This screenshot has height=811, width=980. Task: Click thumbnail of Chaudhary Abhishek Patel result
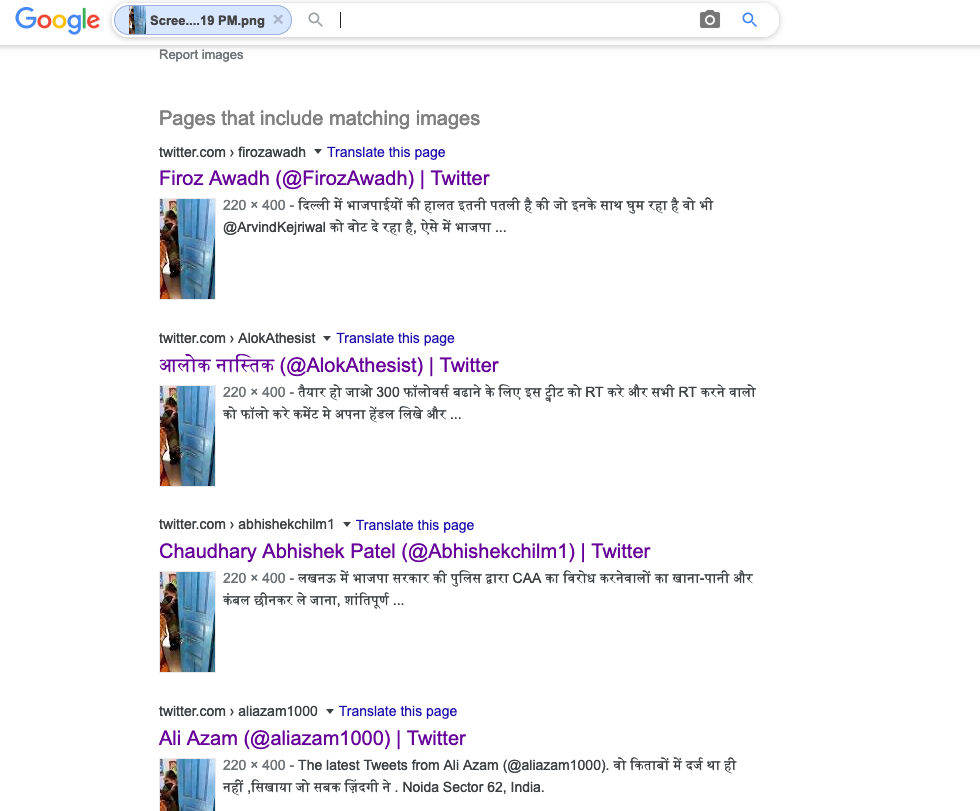[x=187, y=621]
